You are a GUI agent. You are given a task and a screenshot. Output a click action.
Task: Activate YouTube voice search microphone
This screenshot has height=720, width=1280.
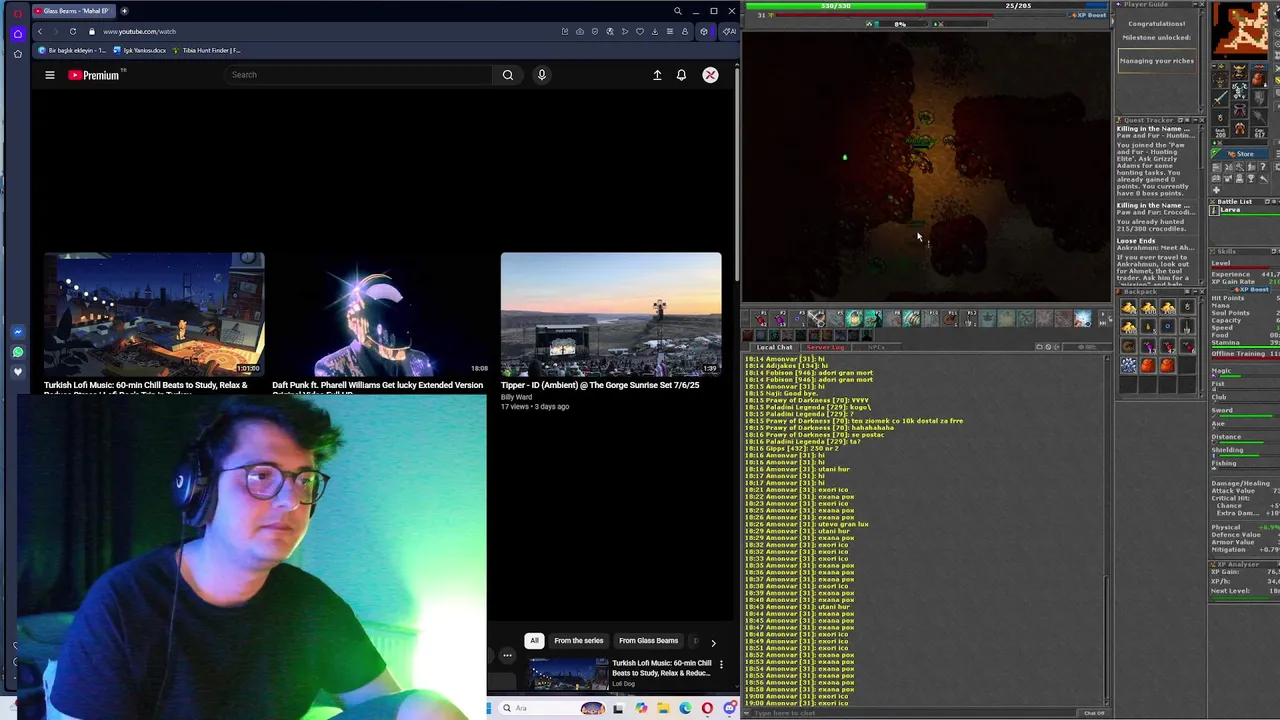tap(542, 75)
